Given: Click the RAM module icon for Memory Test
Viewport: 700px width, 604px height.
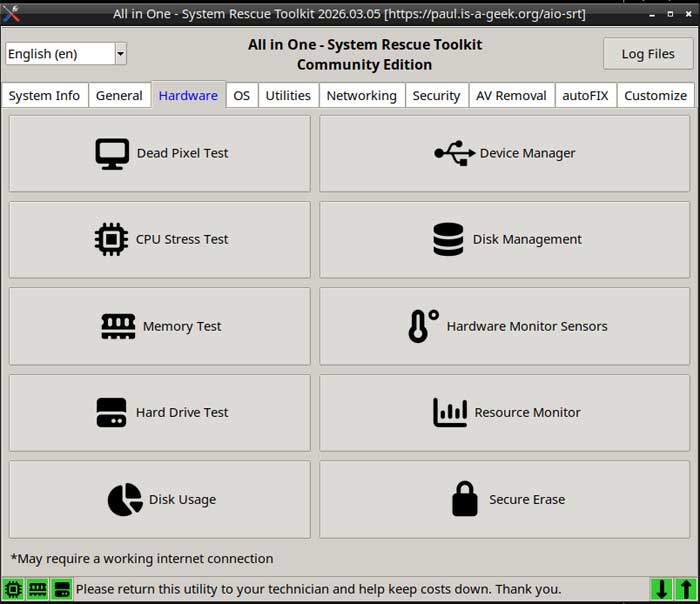Looking at the screenshot, I should click(118, 326).
